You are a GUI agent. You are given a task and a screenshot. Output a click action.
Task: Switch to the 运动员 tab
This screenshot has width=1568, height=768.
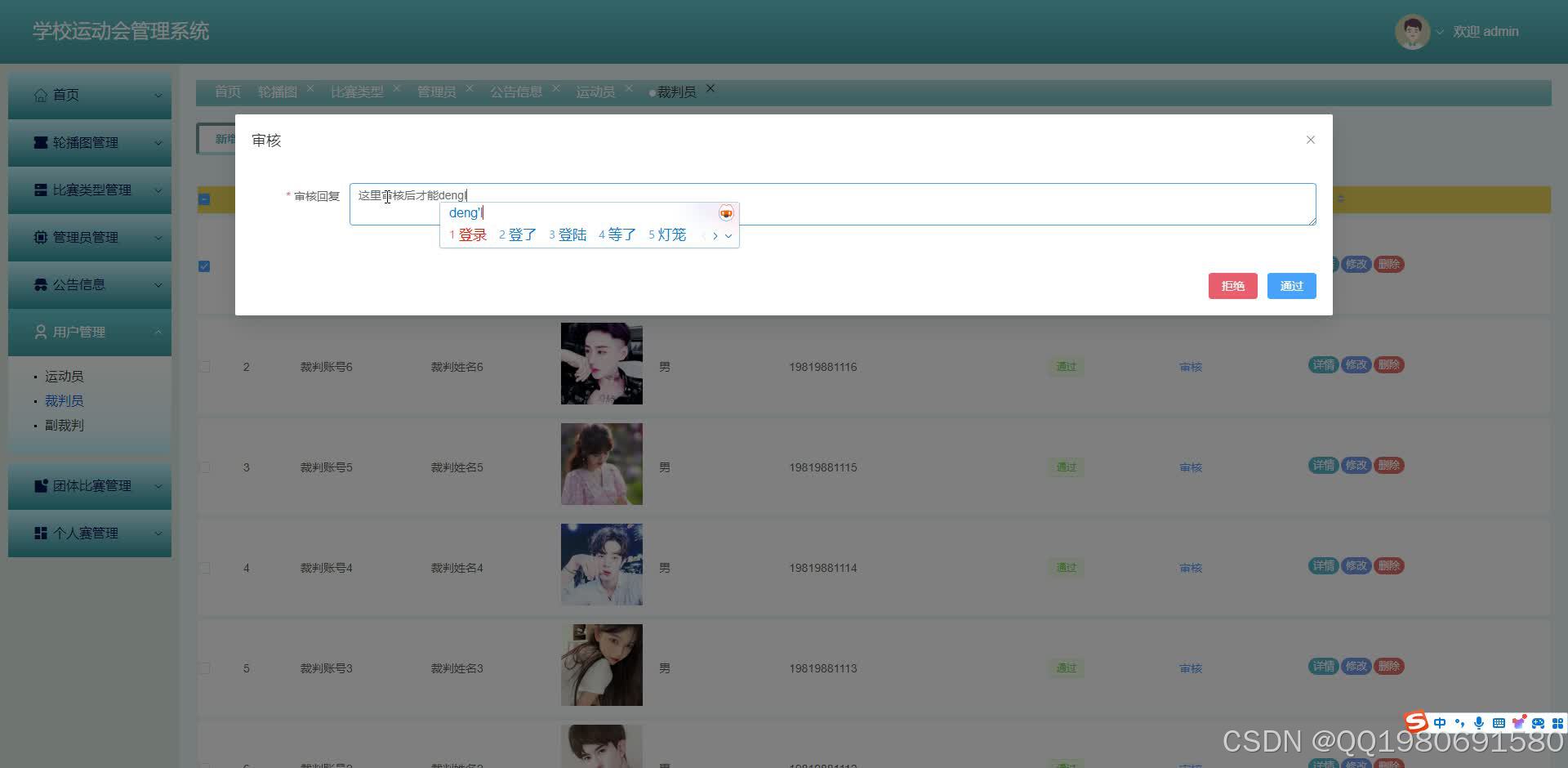click(x=595, y=92)
